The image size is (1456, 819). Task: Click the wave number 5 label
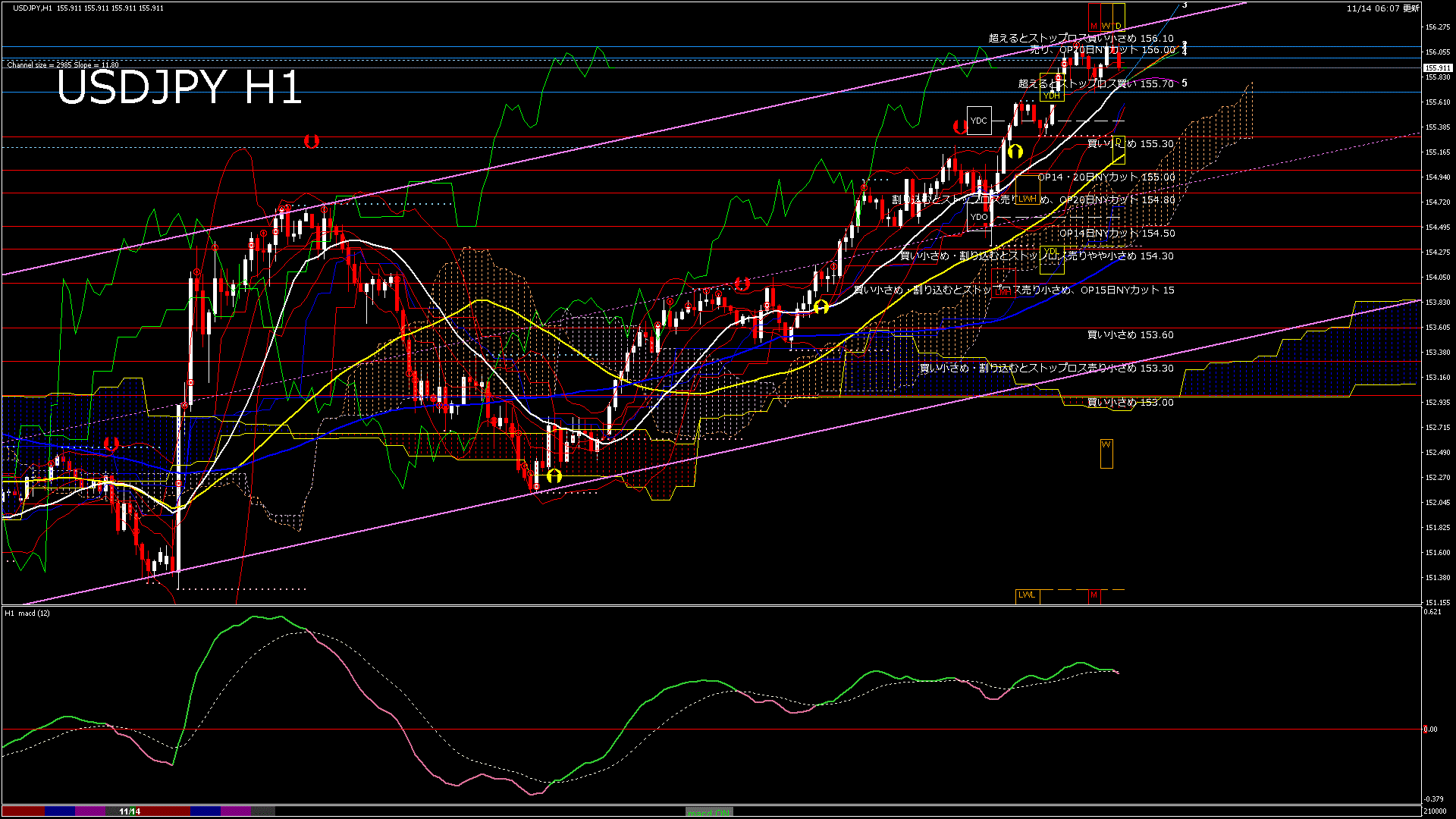pyautogui.click(x=1185, y=83)
